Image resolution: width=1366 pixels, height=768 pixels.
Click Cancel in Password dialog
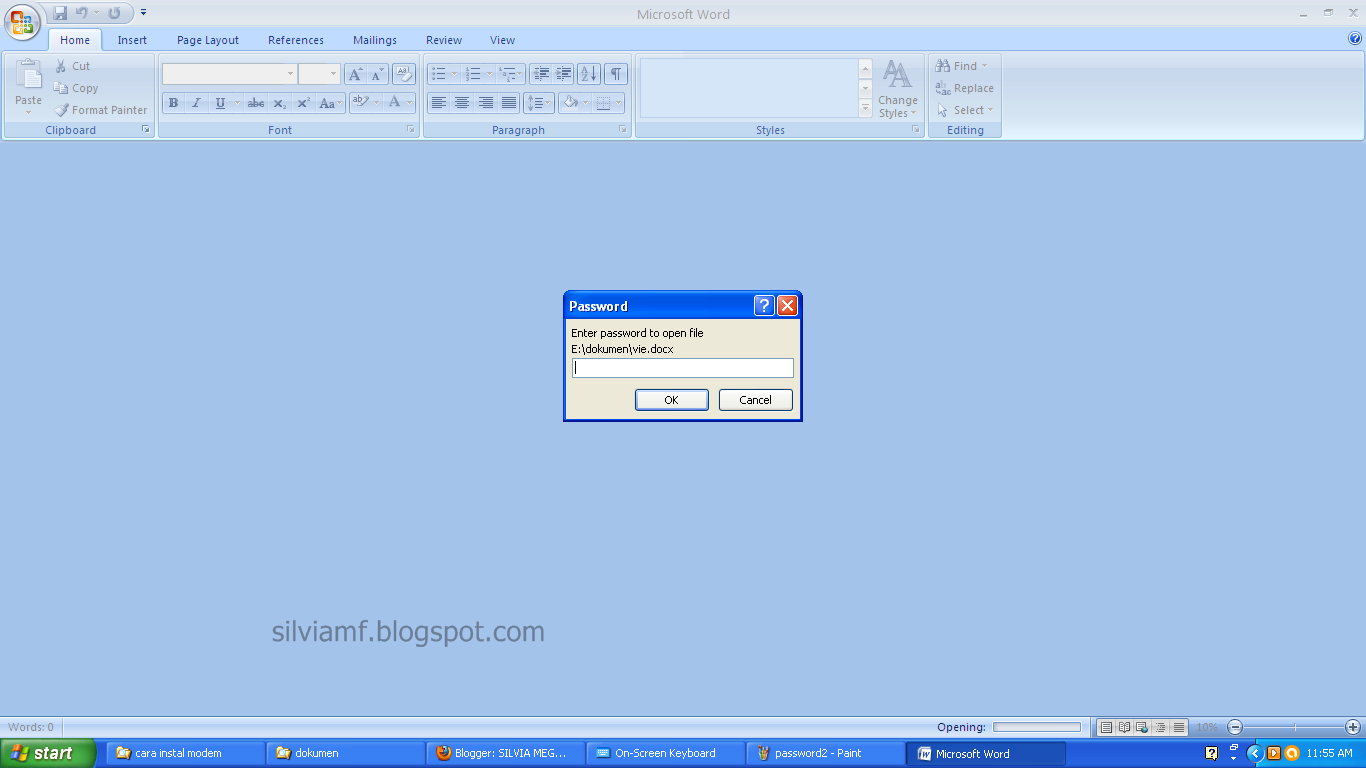click(756, 400)
